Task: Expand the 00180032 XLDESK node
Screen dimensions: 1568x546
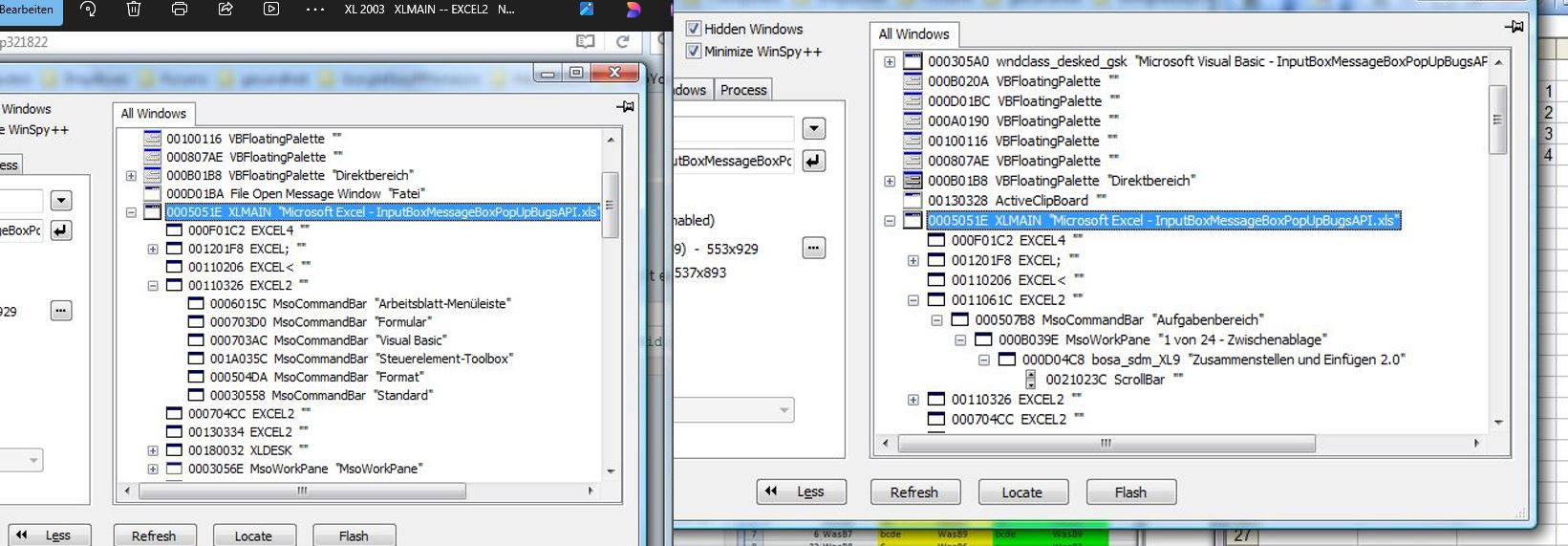Action: 153,450
